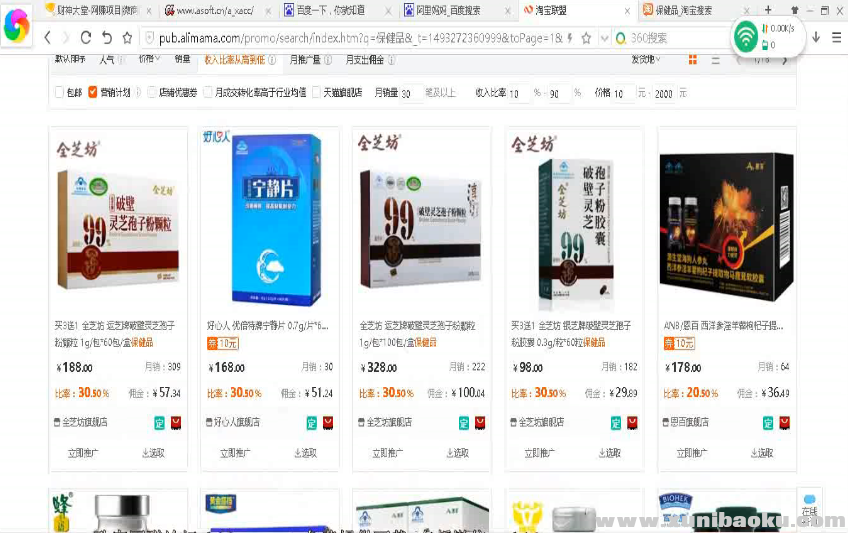This screenshot has height=533, width=848.
Task: Open the browser downloads icon
Action: tap(816, 37)
